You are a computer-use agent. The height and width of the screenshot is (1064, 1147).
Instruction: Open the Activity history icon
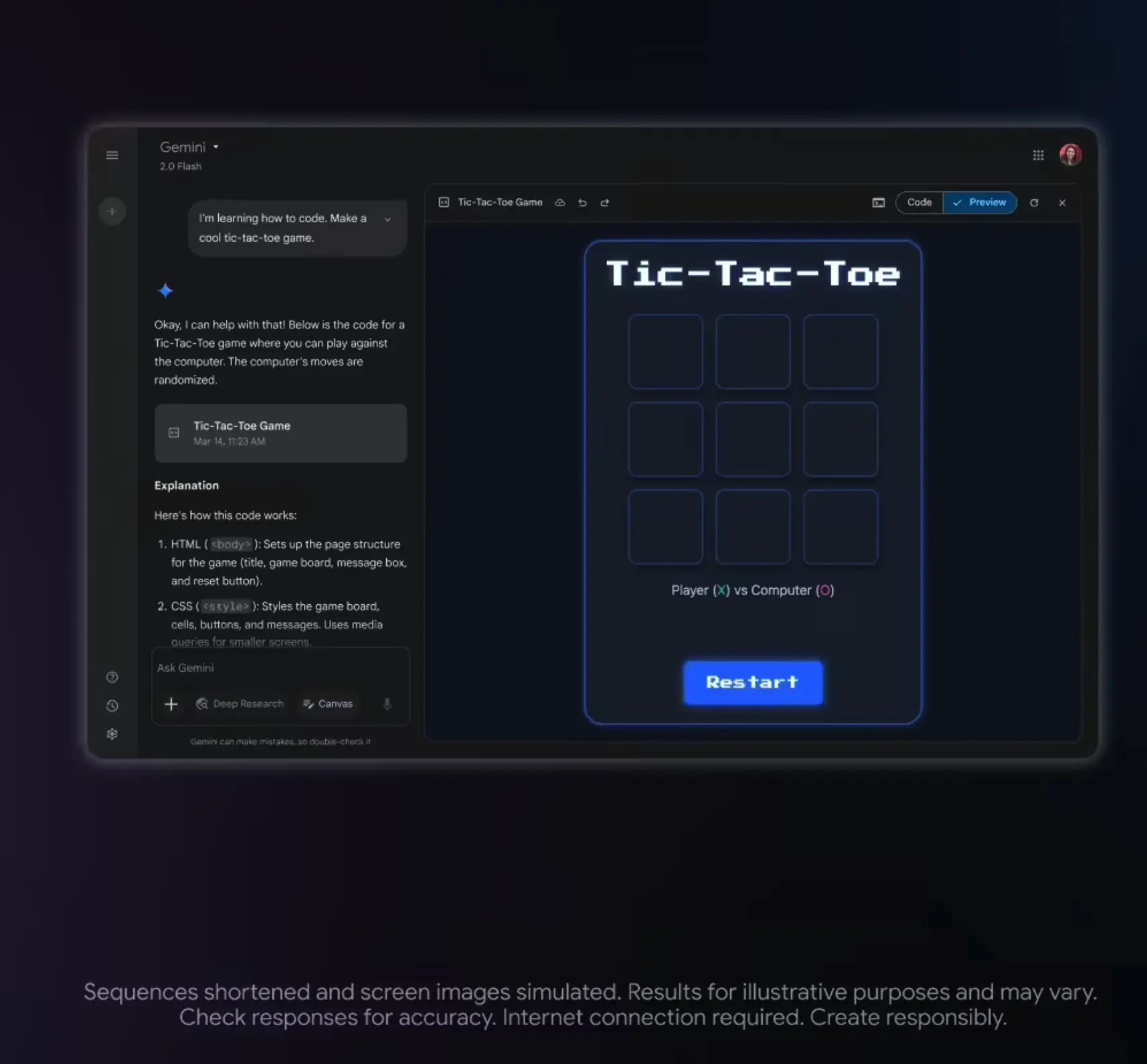click(112, 706)
